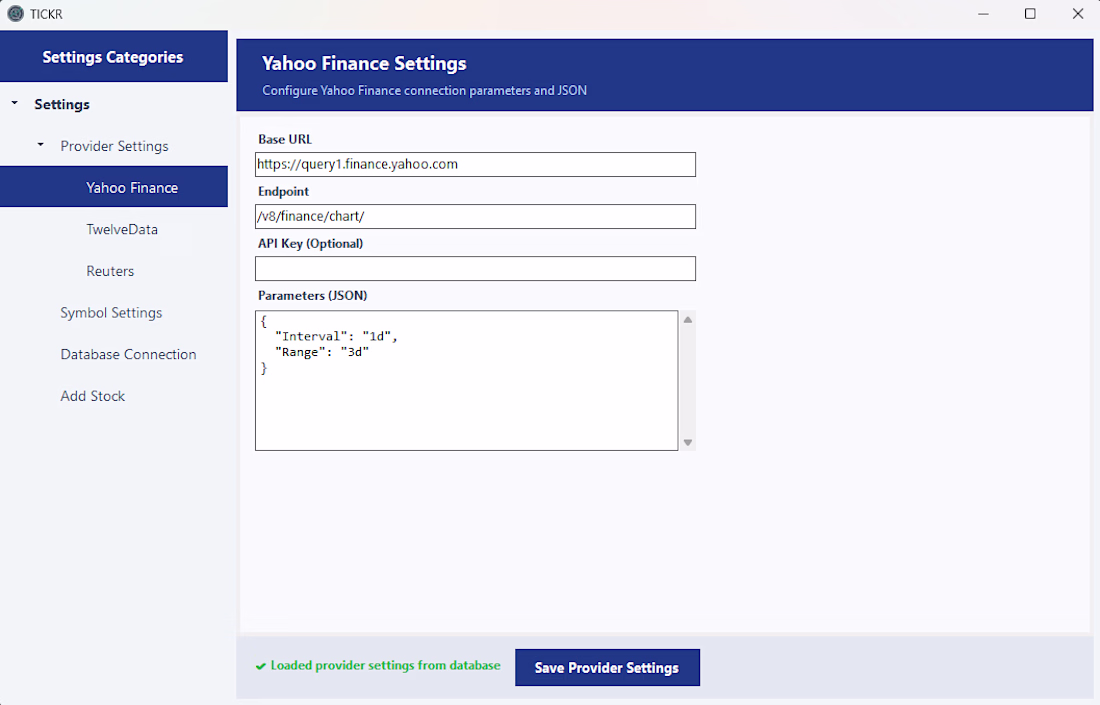Image resolution: width=1100 pixels, height=705 pixels.
Task: Go to Symbol Settings
Action: click(x=111, y=313)
